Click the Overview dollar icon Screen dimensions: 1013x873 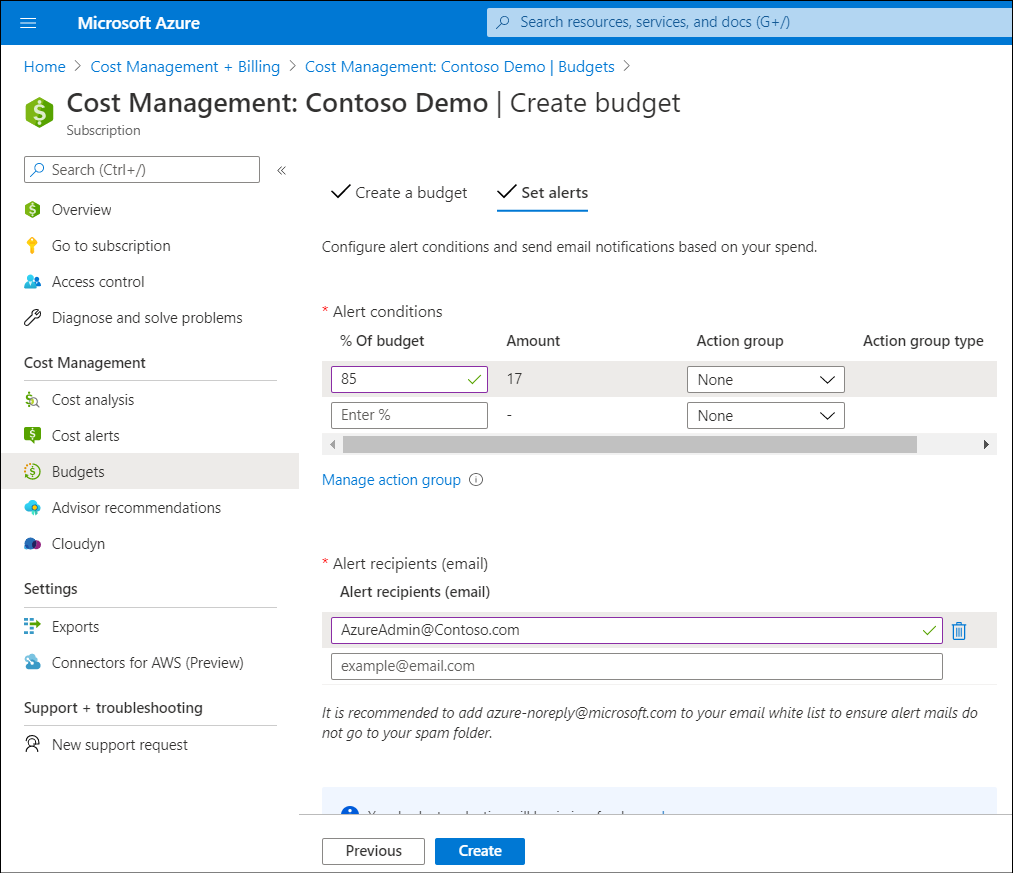32,209
